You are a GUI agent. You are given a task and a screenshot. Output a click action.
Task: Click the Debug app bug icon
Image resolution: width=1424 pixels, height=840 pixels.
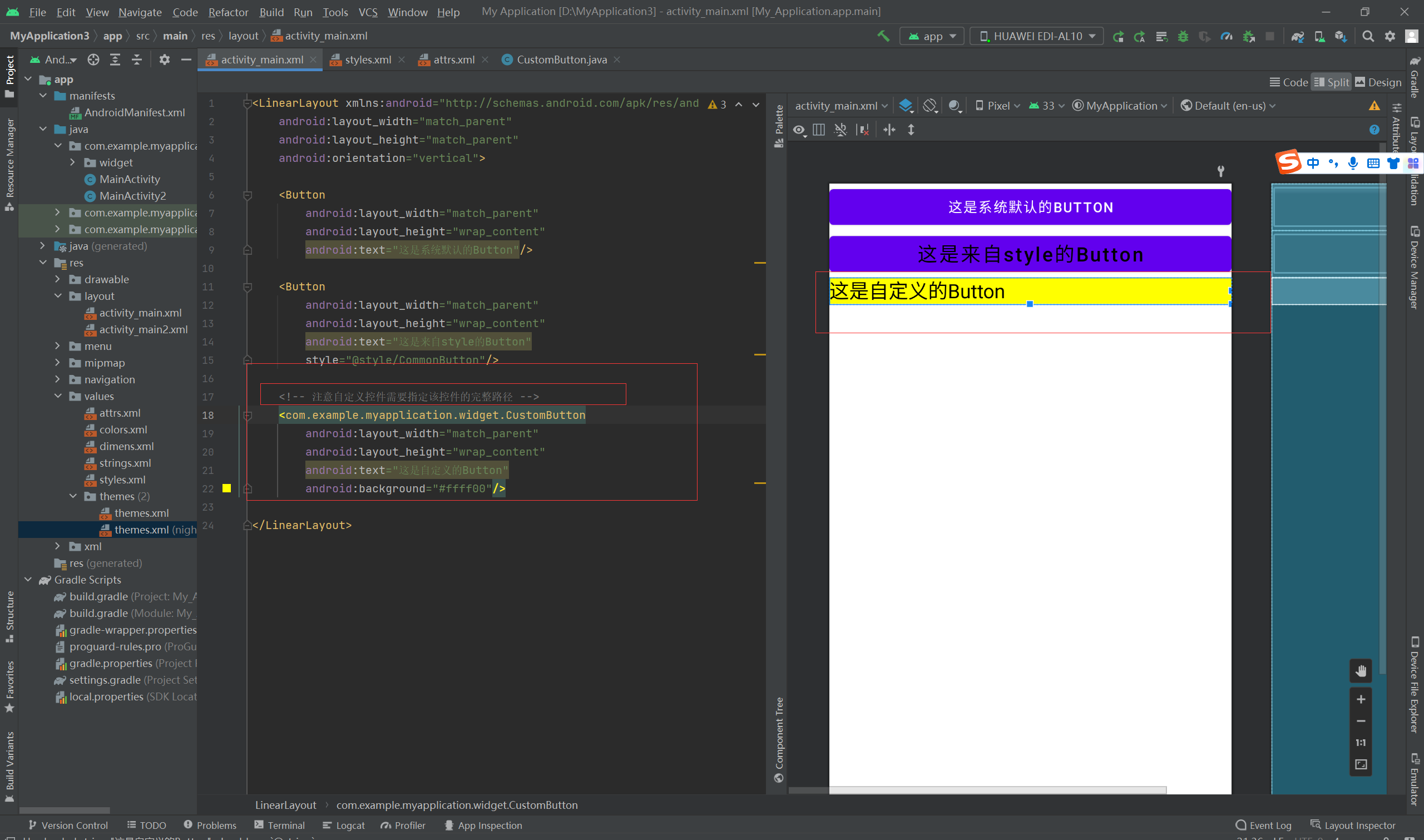click(x=1183, y=36)
